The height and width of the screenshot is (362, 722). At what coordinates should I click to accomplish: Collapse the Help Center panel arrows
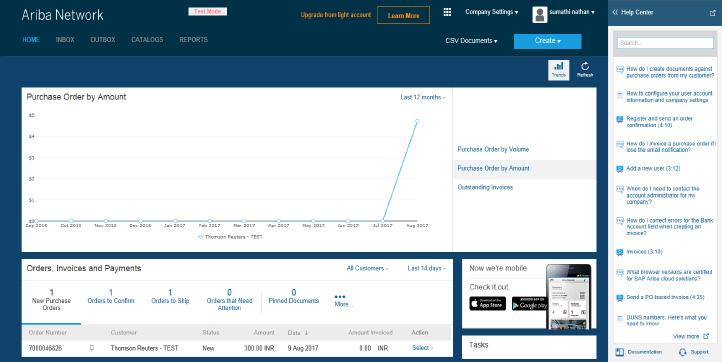(615, 12)
